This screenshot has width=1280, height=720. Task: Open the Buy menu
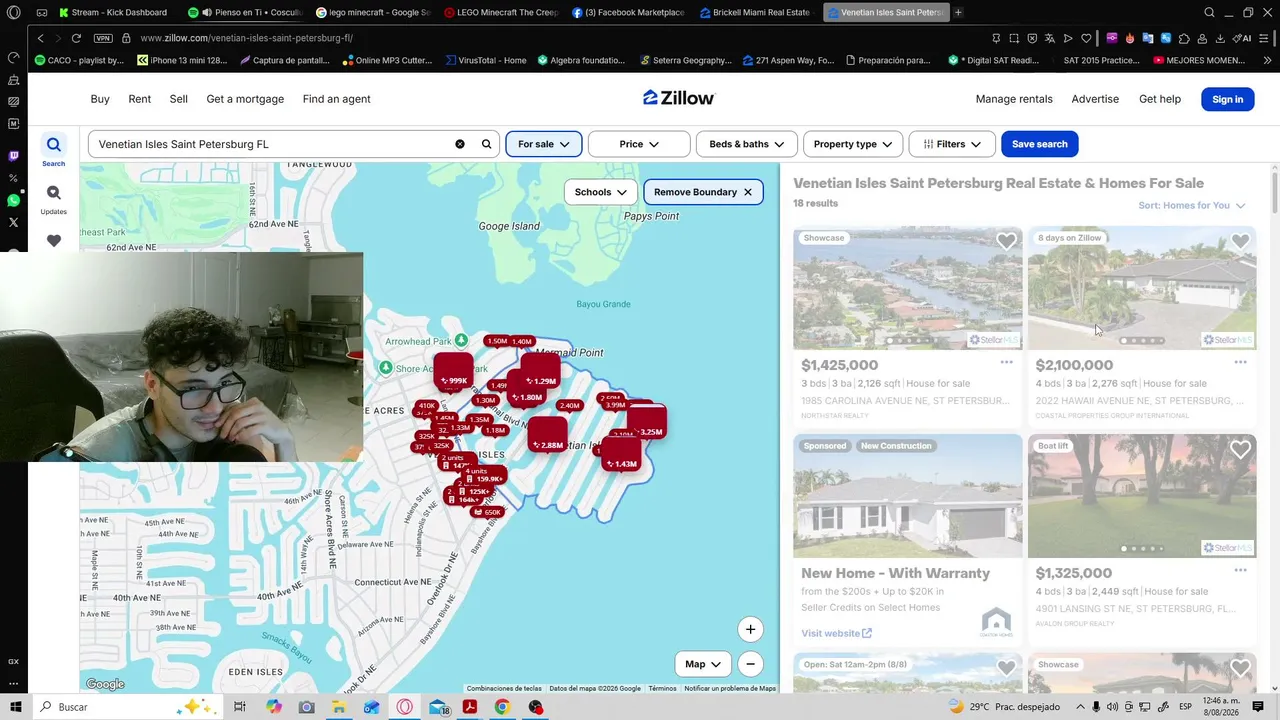[100, 99]
